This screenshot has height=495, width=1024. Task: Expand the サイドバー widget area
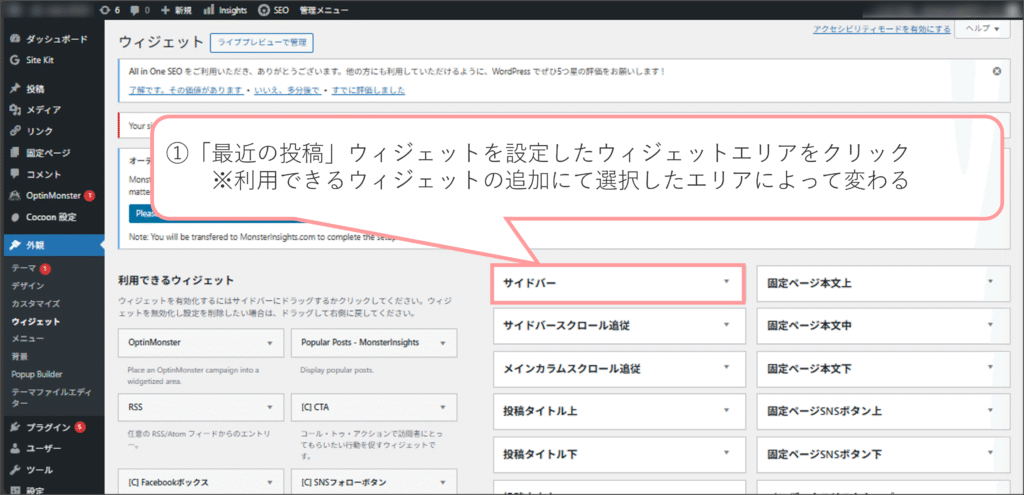click(x=726, y=283)
